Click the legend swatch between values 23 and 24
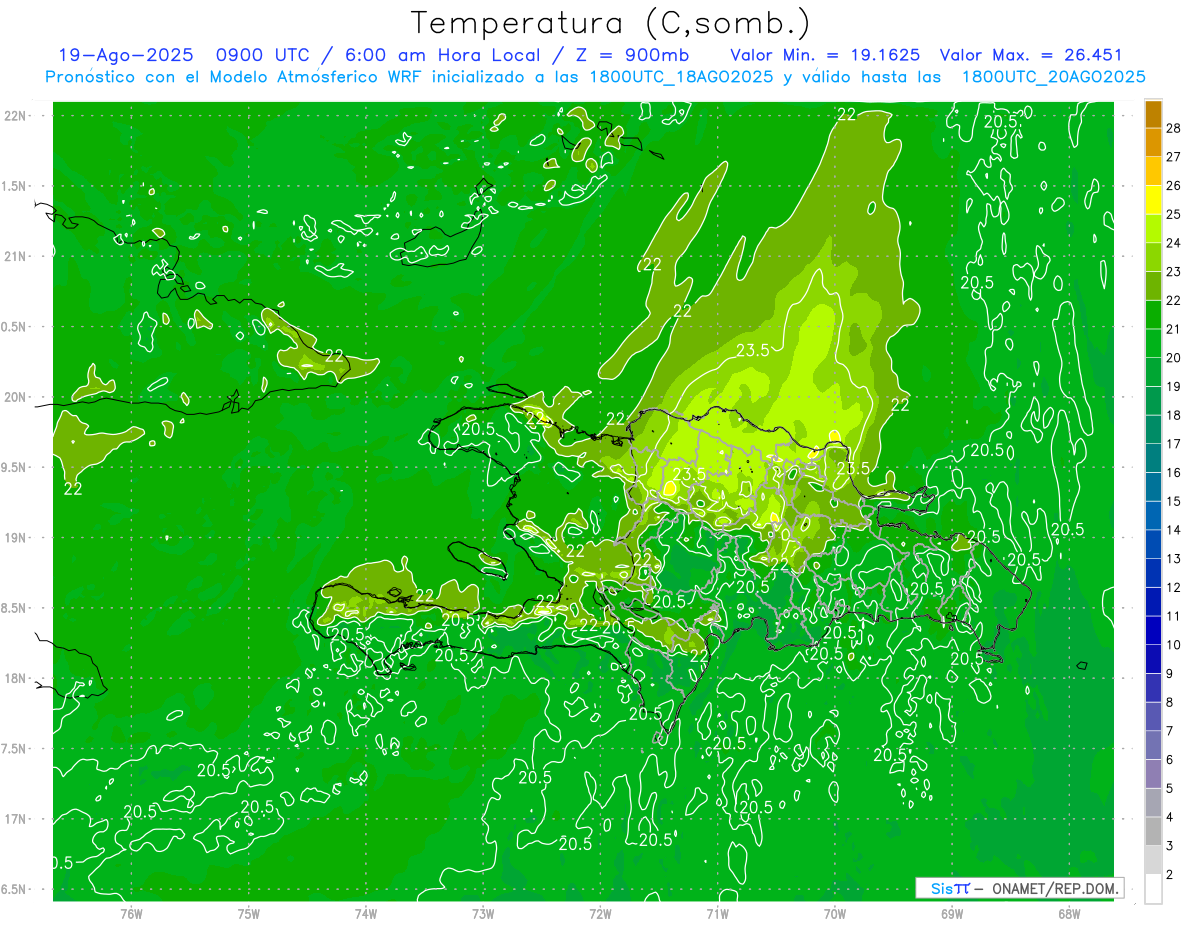The image size is (1200, 927). pos(1153,257)
